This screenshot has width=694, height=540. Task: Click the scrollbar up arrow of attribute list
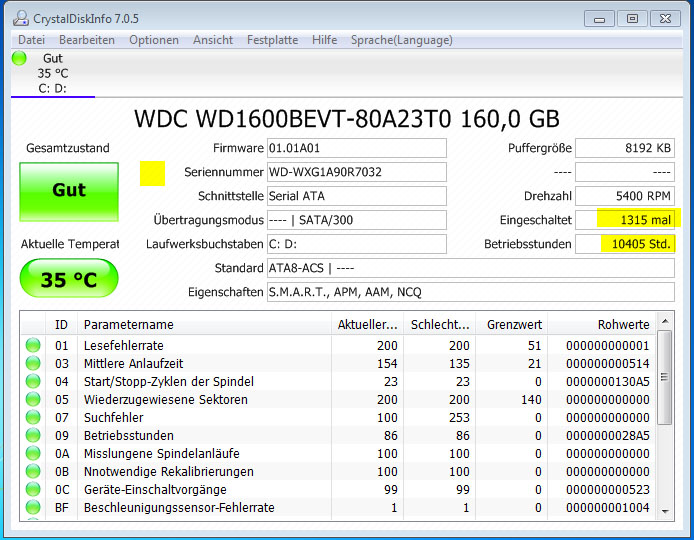664,321
